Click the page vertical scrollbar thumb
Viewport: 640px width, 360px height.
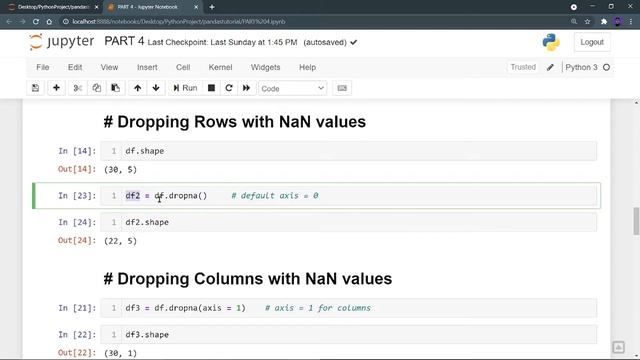click(x=636, y=221)
